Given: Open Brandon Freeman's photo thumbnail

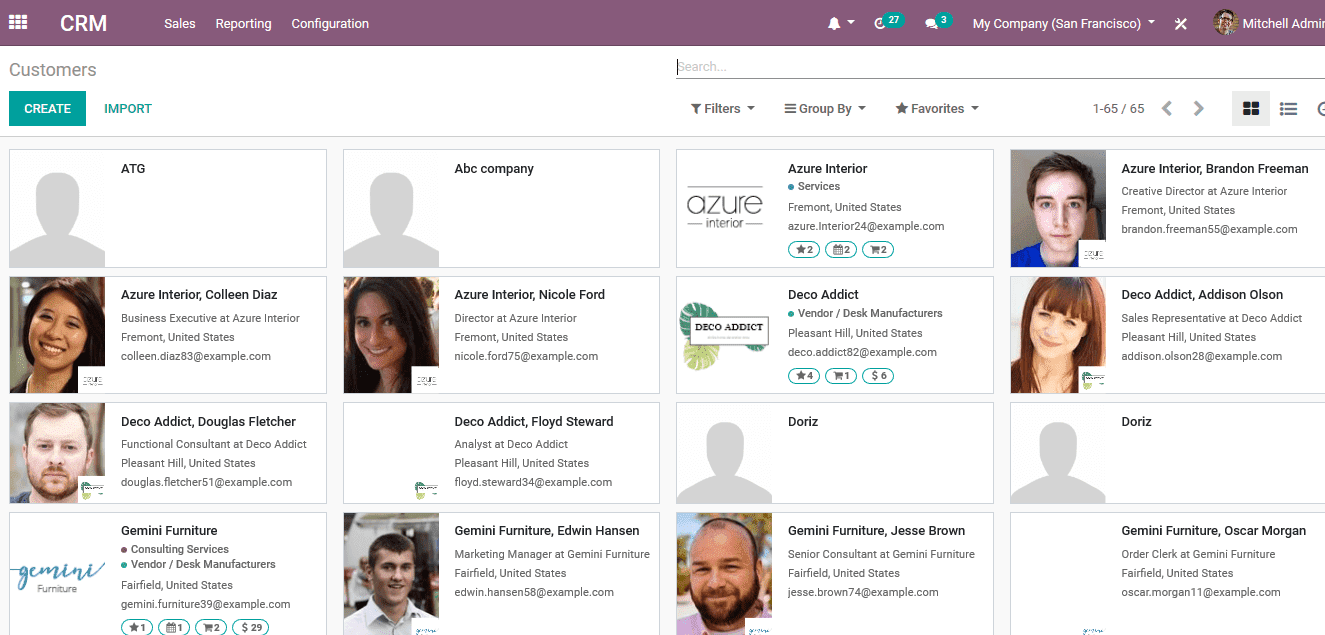Looking at the screenshot, I should (1058, 209).
